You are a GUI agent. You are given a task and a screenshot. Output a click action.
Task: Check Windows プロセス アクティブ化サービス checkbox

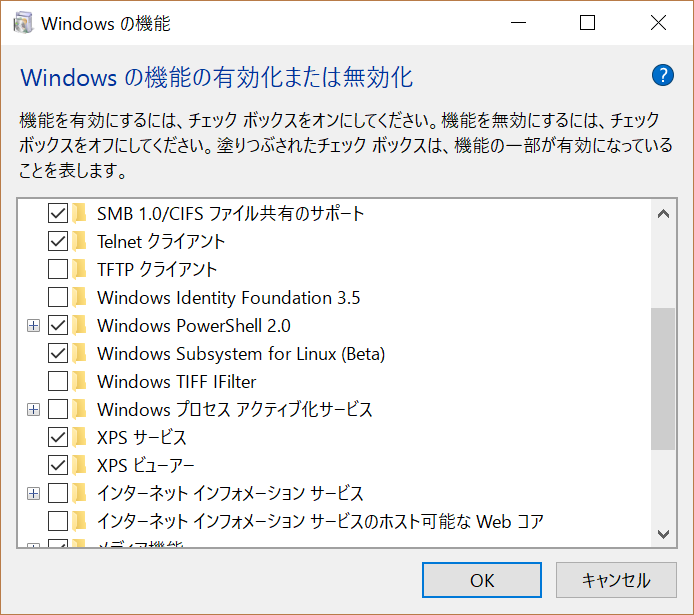tap(58, 409)
